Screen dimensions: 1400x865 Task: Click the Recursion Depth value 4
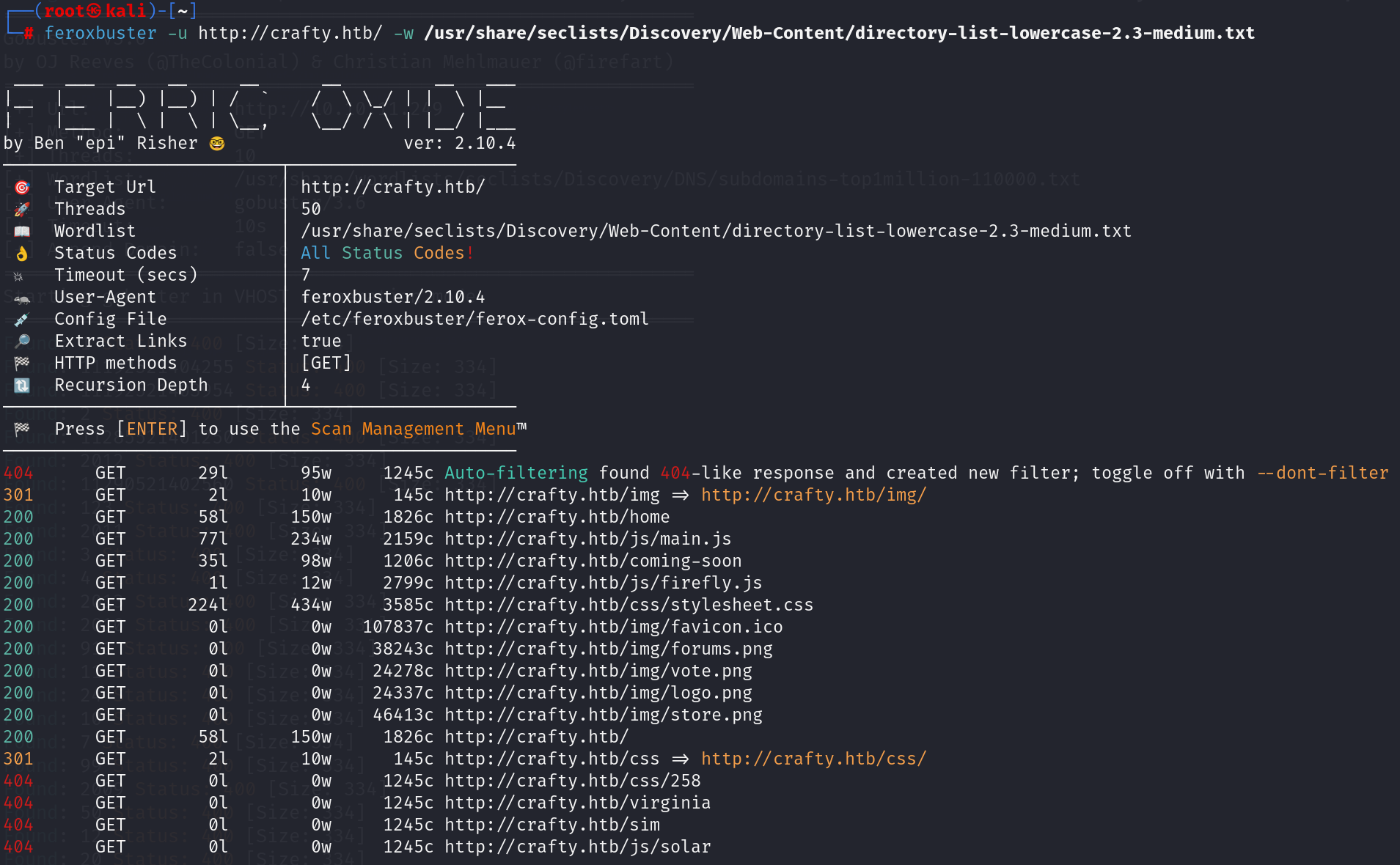pyautogui.click(x=306, y=385)
